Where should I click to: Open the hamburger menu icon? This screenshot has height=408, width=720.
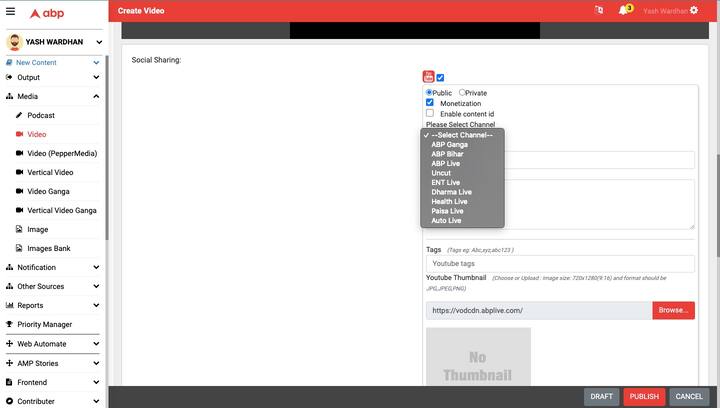(11, 11)
